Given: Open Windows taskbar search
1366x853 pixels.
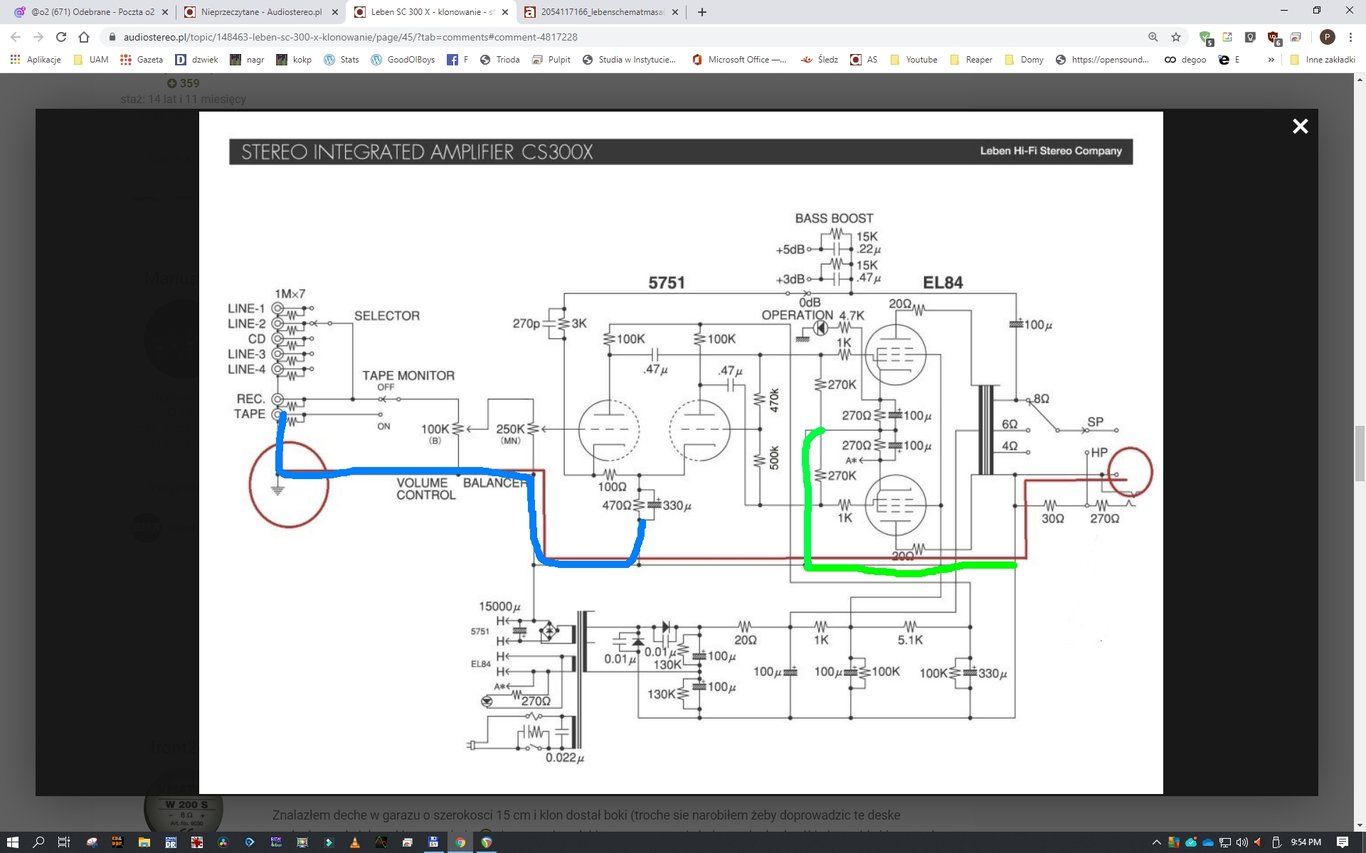Looking at the screenshot, I should [x=39, y=842].
